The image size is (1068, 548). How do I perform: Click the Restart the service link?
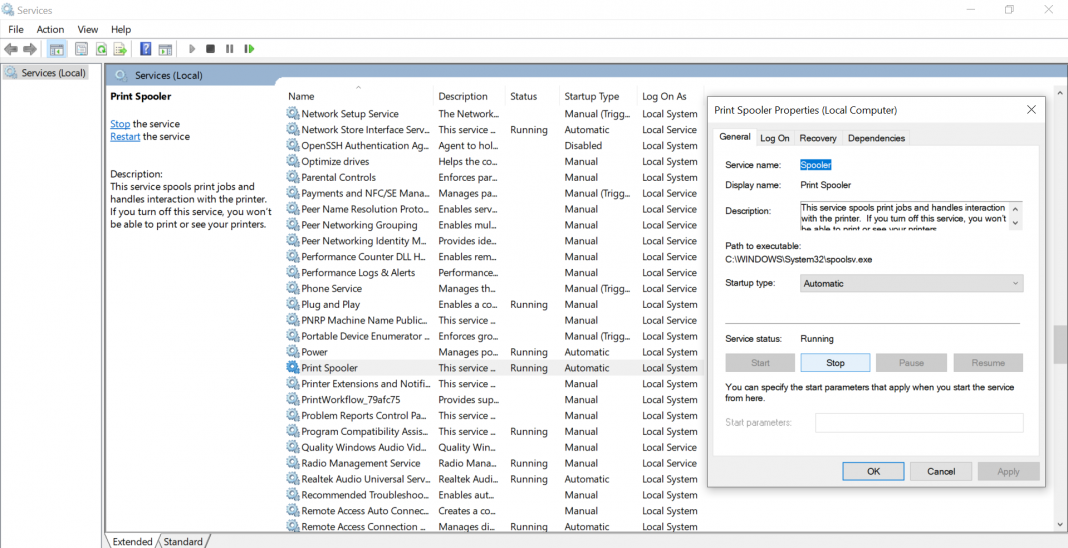[x=125, y=136]
